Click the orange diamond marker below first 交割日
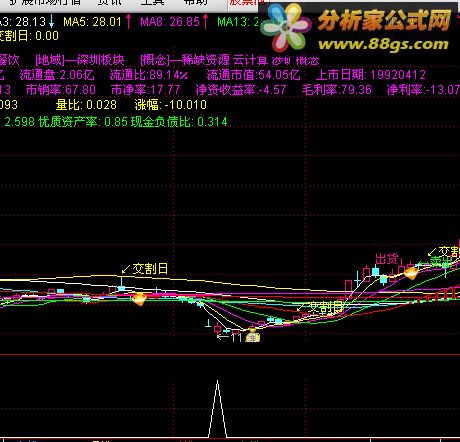 click(x=139, y=299)
